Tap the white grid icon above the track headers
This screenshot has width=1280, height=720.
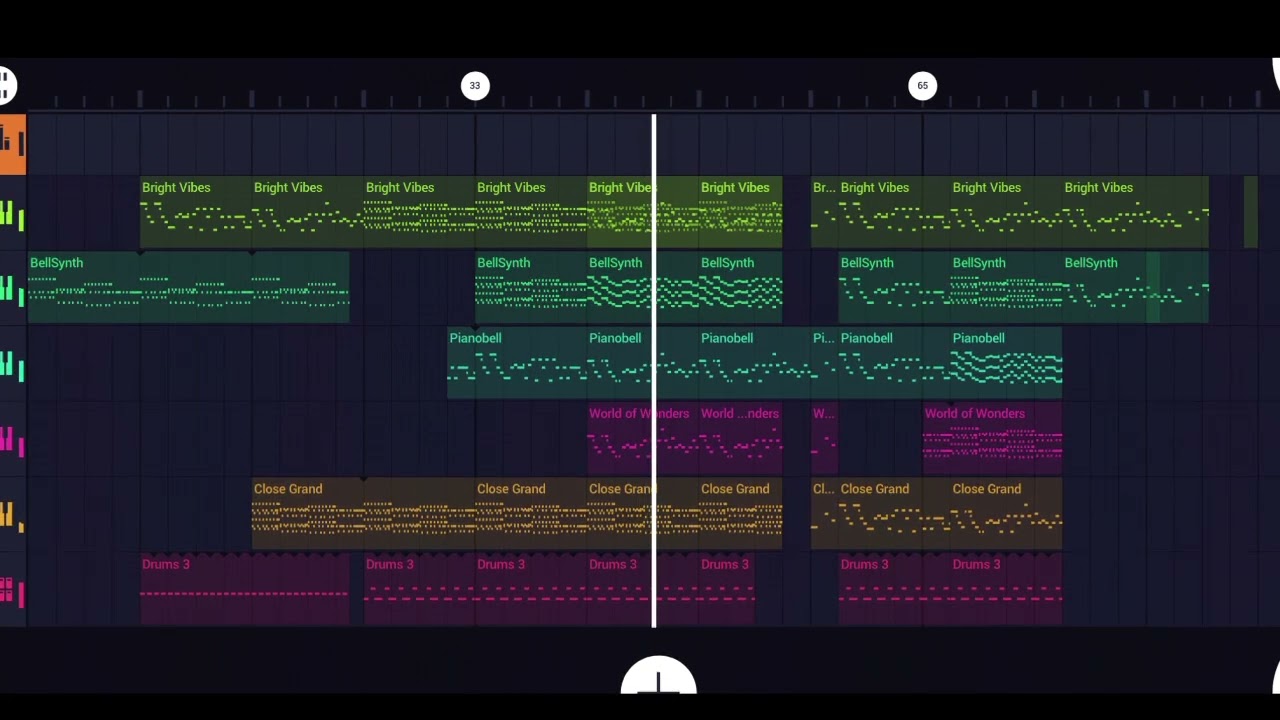click(x=6, y=85)
